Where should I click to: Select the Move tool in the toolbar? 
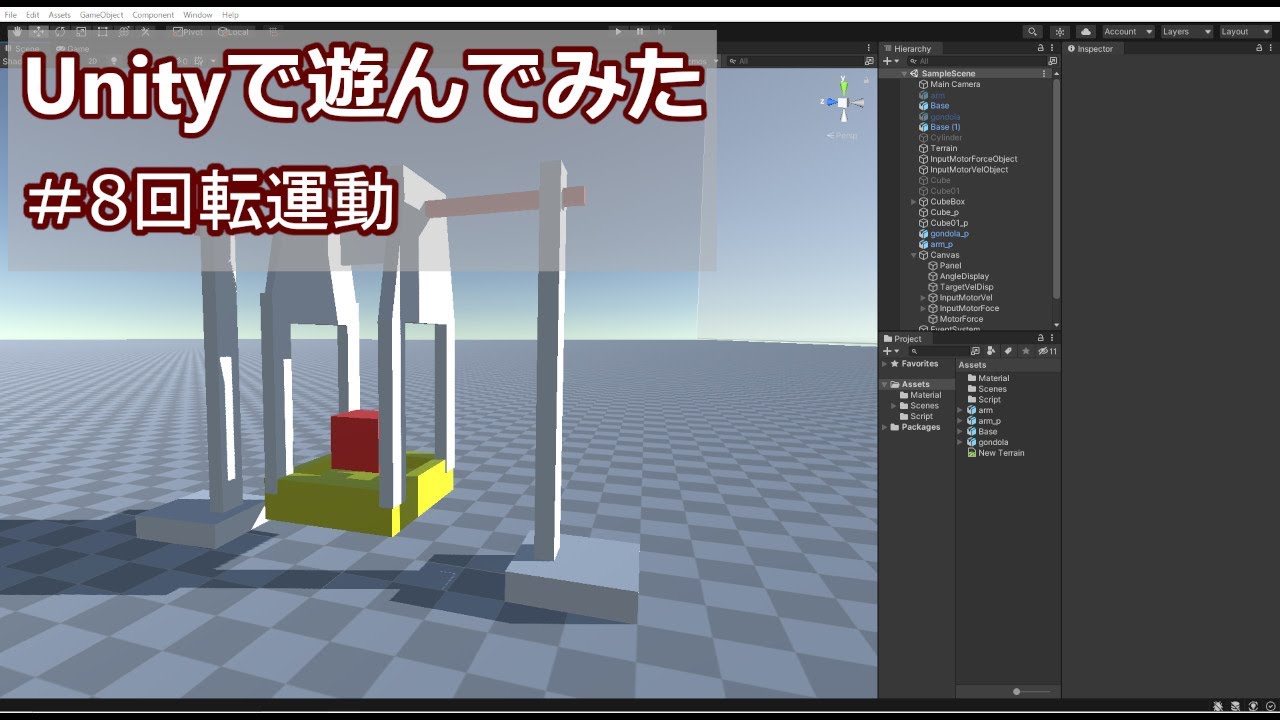point(38,32)
